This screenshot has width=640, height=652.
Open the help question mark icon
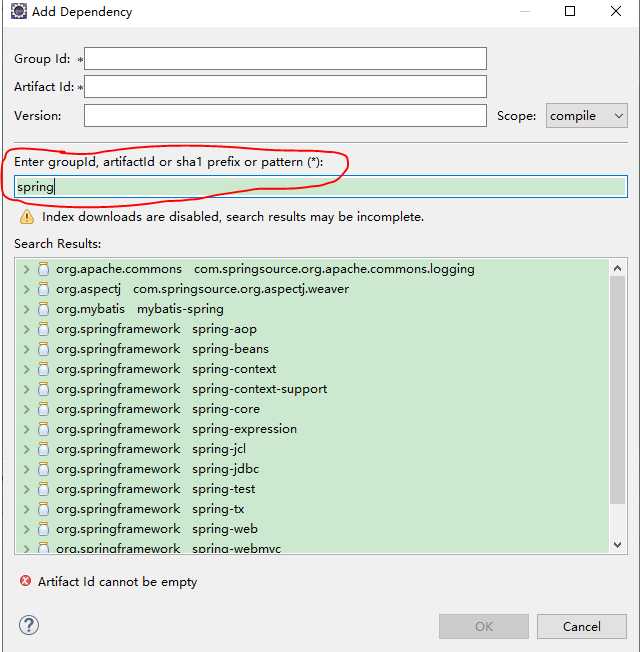coord(29,625)
